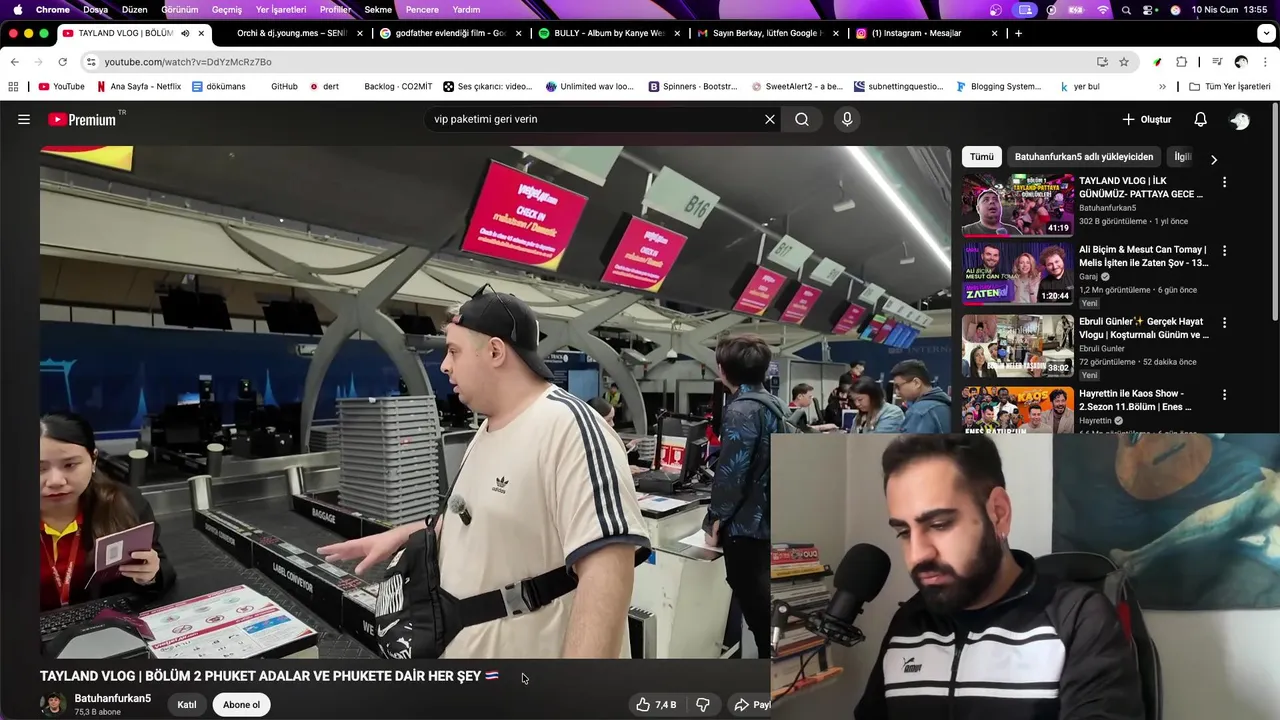The width and height of the screenshot is (1280, 720).
Task: Run the search with the magnifier button
Action: click(x=802, y=119)
